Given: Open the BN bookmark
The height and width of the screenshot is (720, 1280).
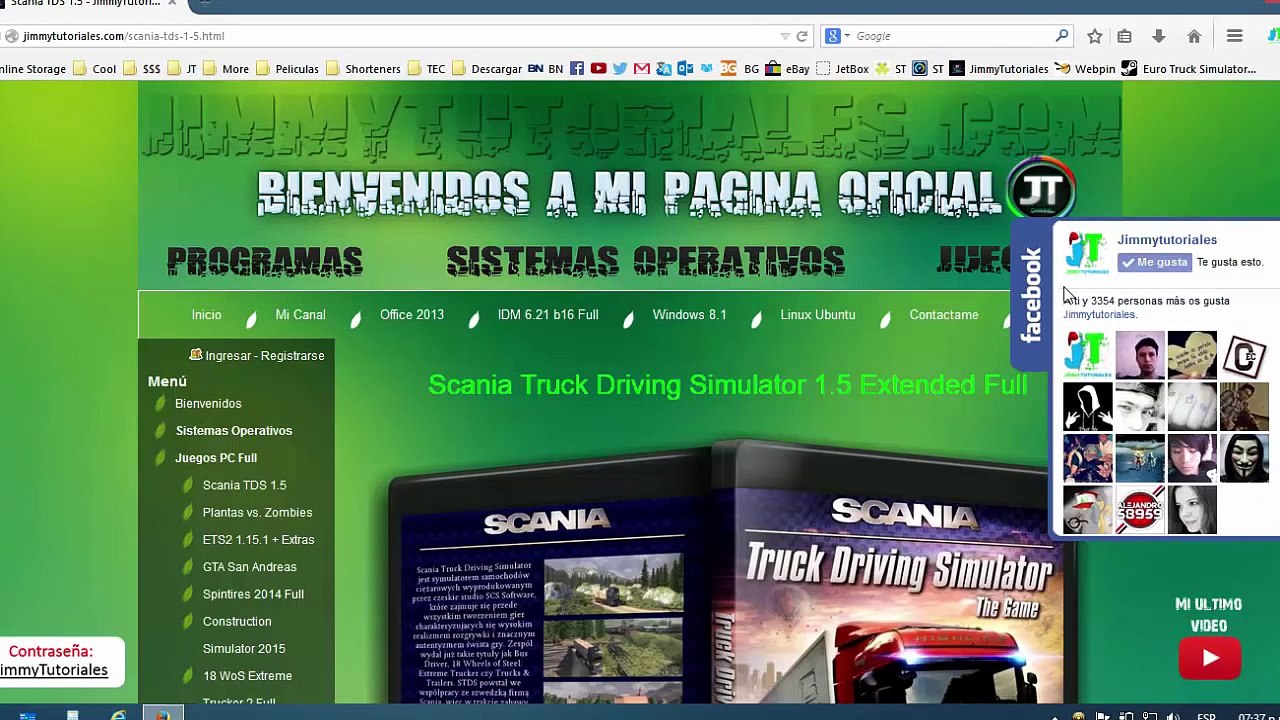Looking at the screenshot, I should point(546,68).
